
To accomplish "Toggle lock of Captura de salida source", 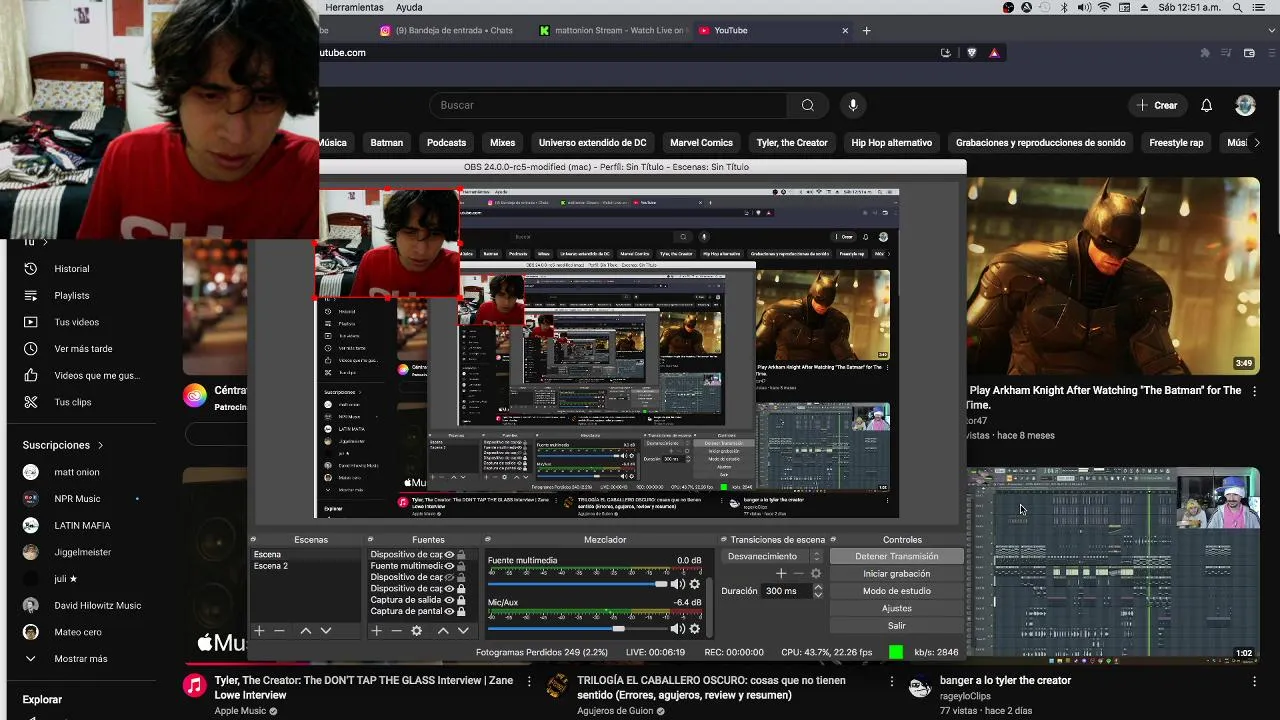I will (x=461, y=600).
